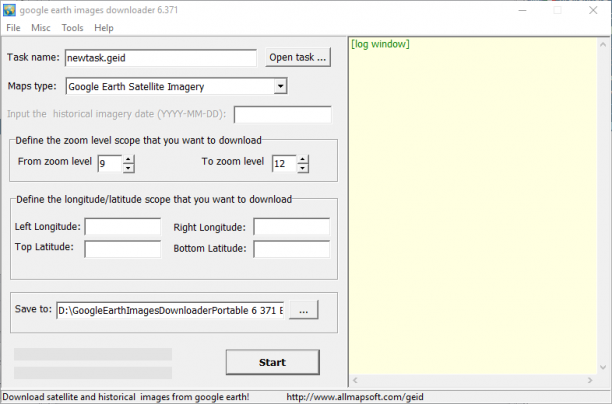The height and width of the screenshot is (404, 612).
Task: Click the Right Longitude input field
Action: (292, 226)
